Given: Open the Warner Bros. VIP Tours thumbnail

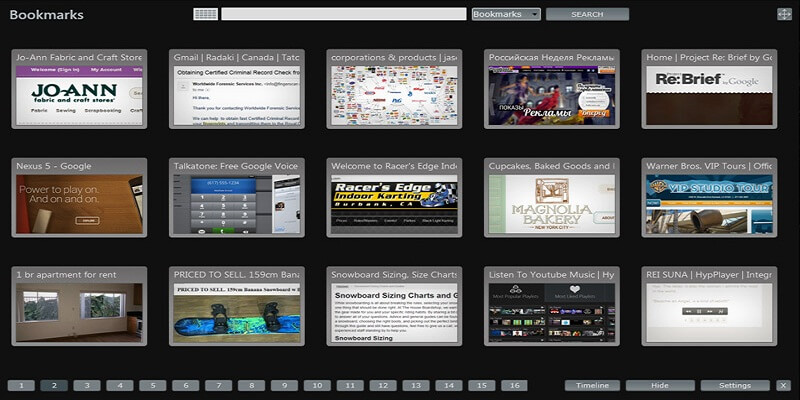Looking at the screenshot, I should pos(710,204).
